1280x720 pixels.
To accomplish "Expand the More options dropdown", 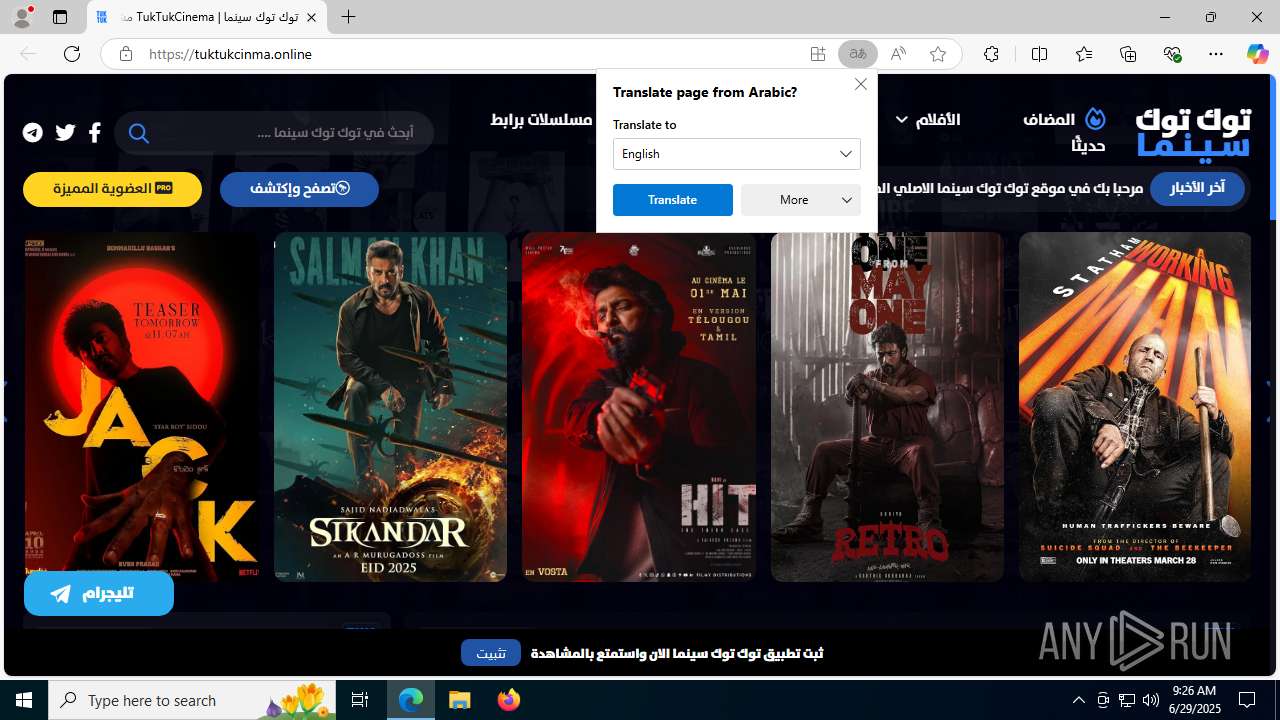I will [x=801, y=200].
